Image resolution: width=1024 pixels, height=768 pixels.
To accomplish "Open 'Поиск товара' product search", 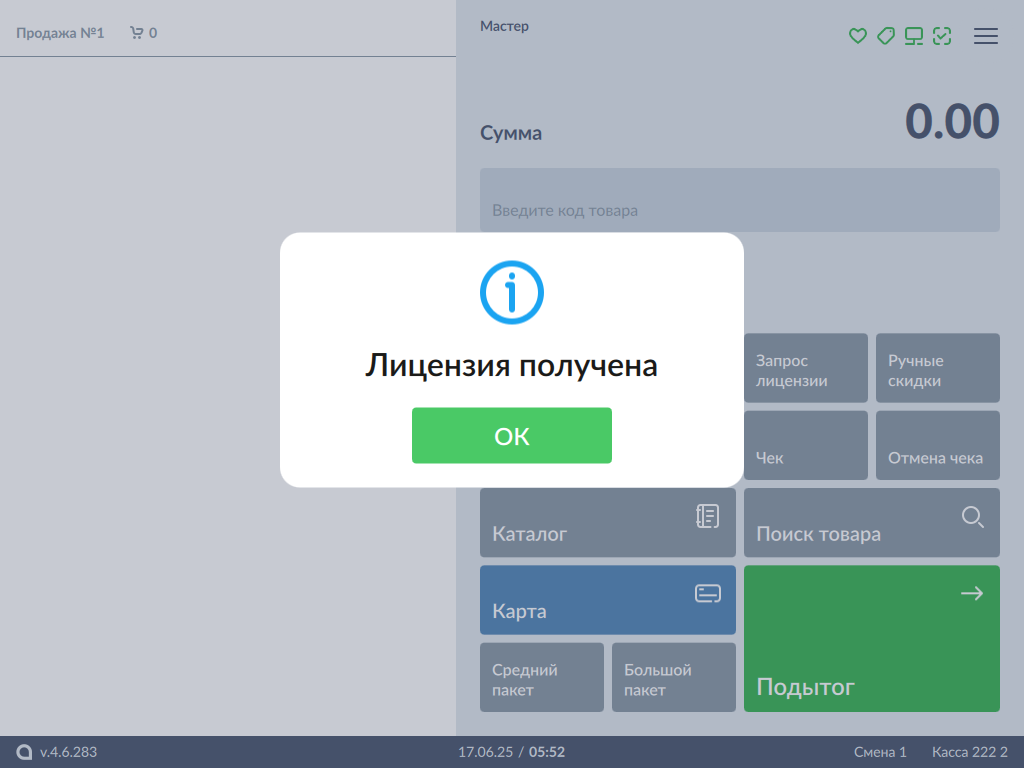I will click(x=871, y=522).
